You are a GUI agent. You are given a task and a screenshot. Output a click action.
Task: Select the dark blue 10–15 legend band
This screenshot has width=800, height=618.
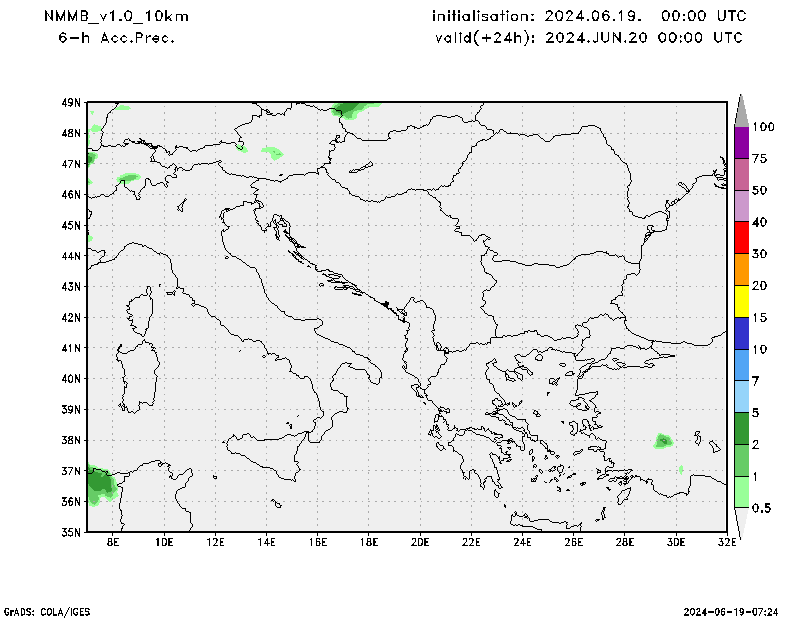(x=741, y=333)
